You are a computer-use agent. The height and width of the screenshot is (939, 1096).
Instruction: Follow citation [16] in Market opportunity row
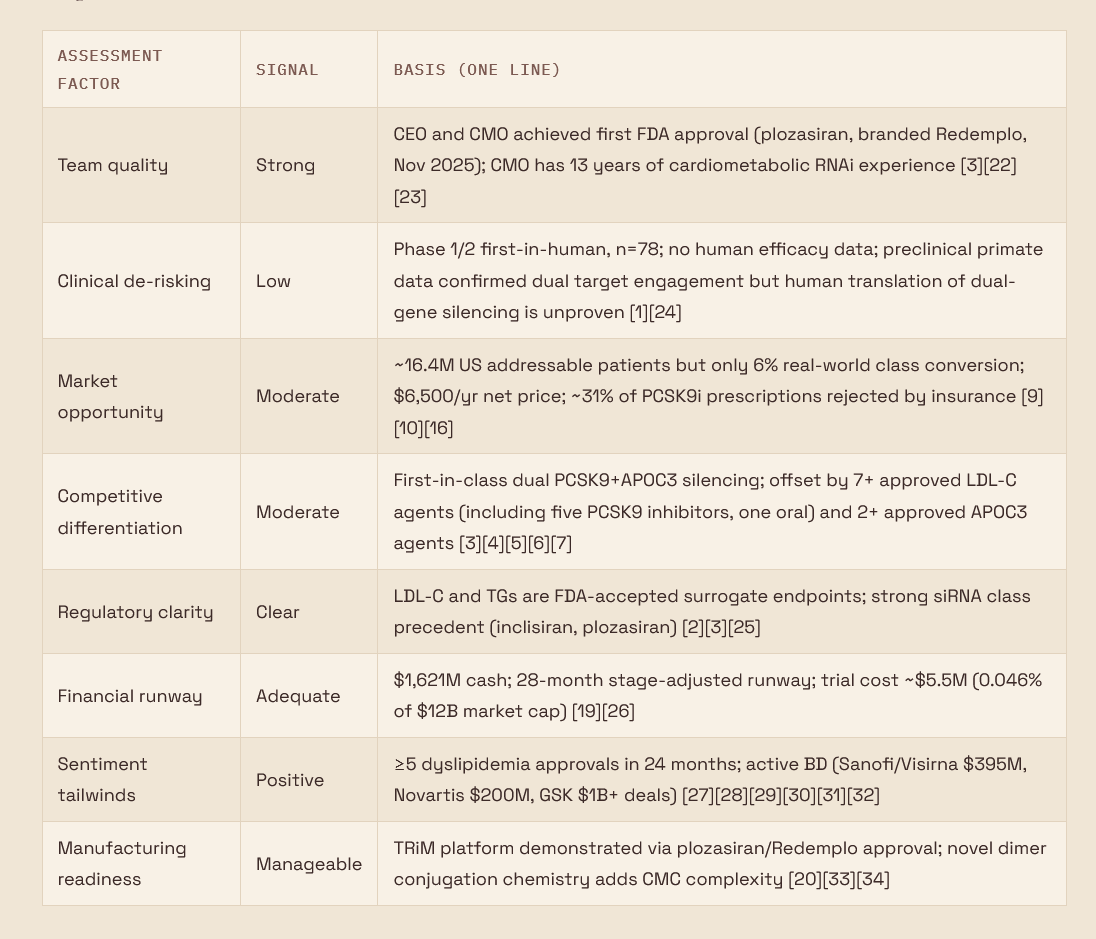coord(438,428)
